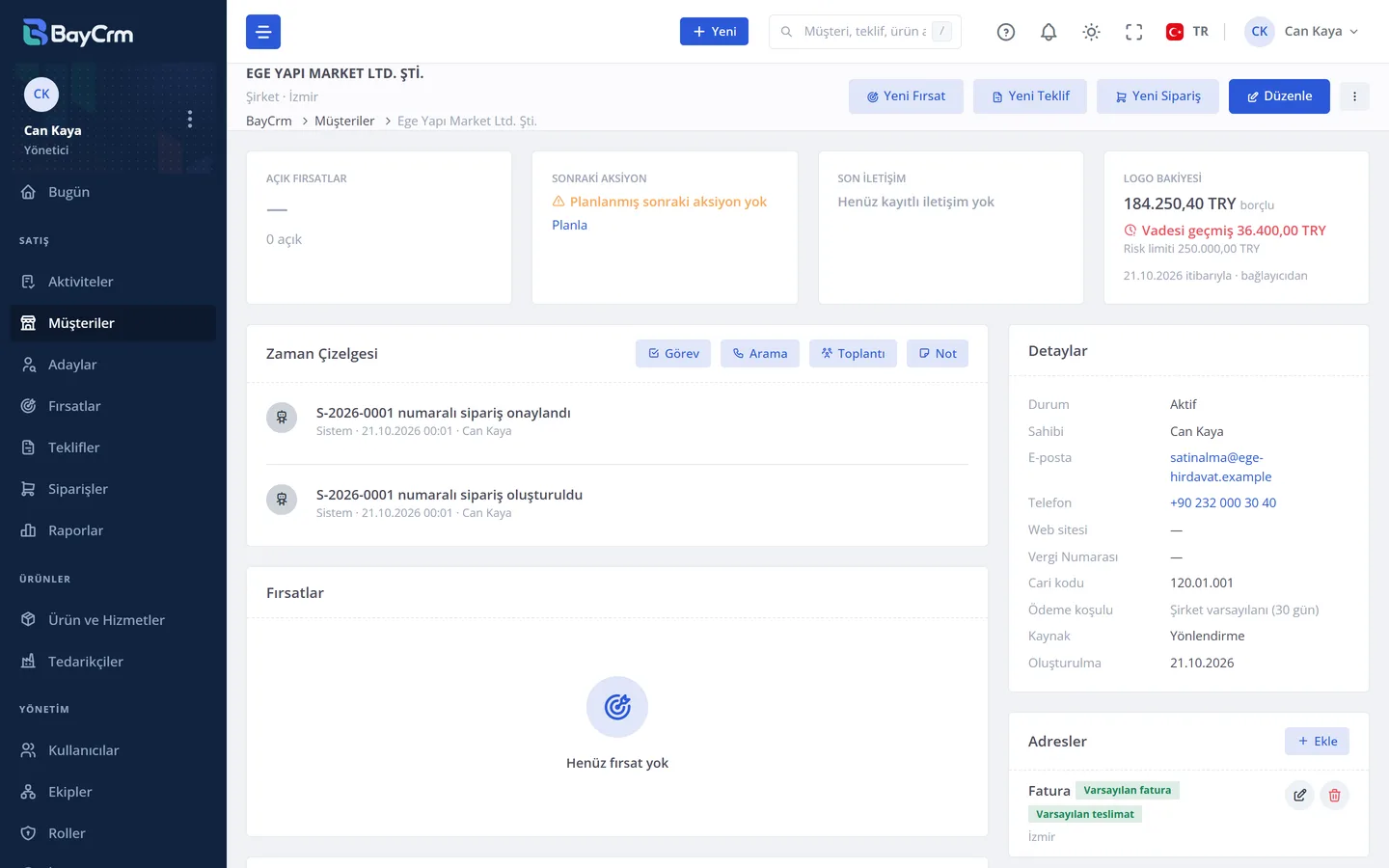Click the Ekipler team icon
Screen dimensions: 1389x868
pyautogui.click(x=29, y=792)
